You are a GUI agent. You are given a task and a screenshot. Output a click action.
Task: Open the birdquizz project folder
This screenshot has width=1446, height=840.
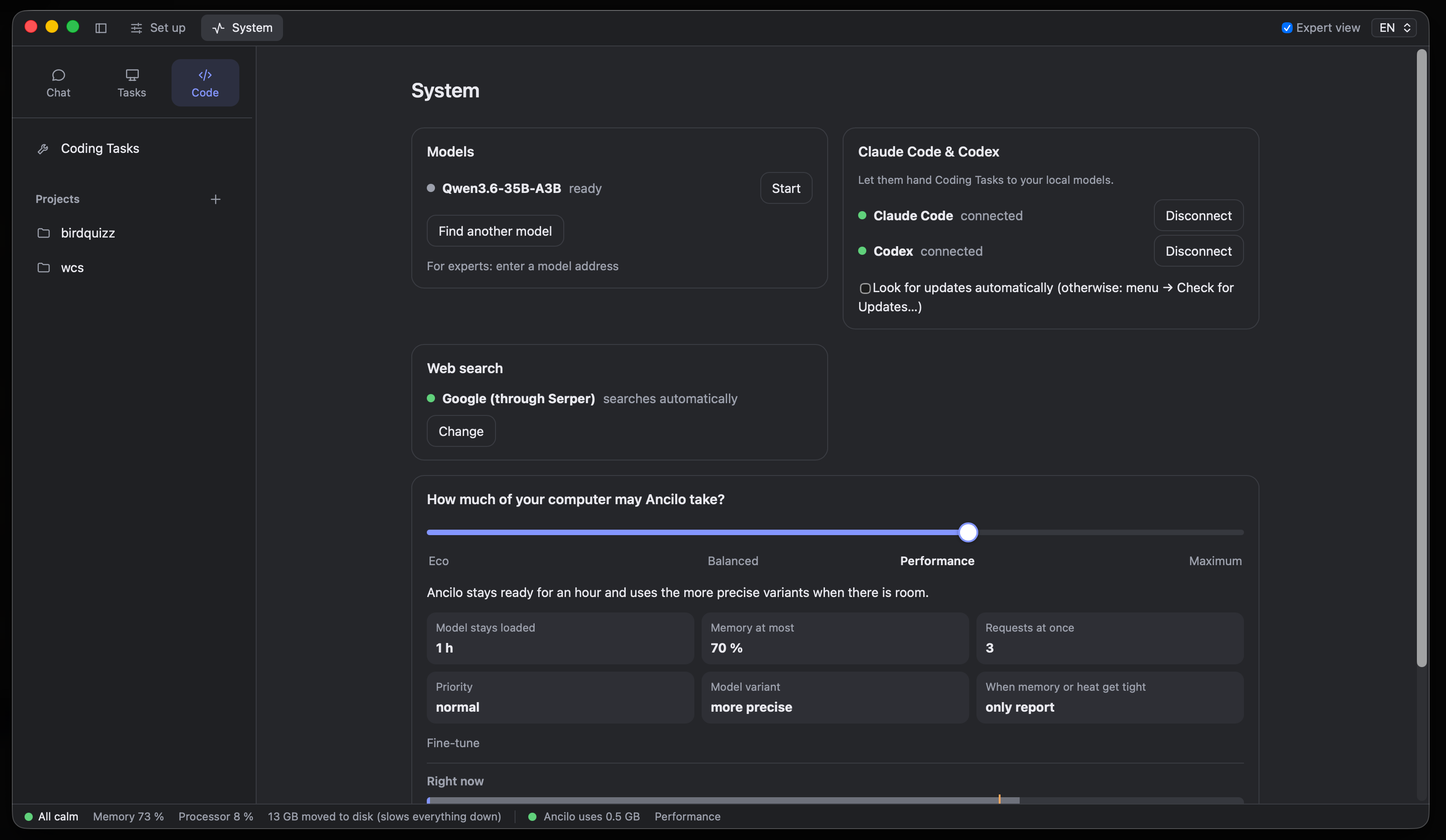[76, 233]
